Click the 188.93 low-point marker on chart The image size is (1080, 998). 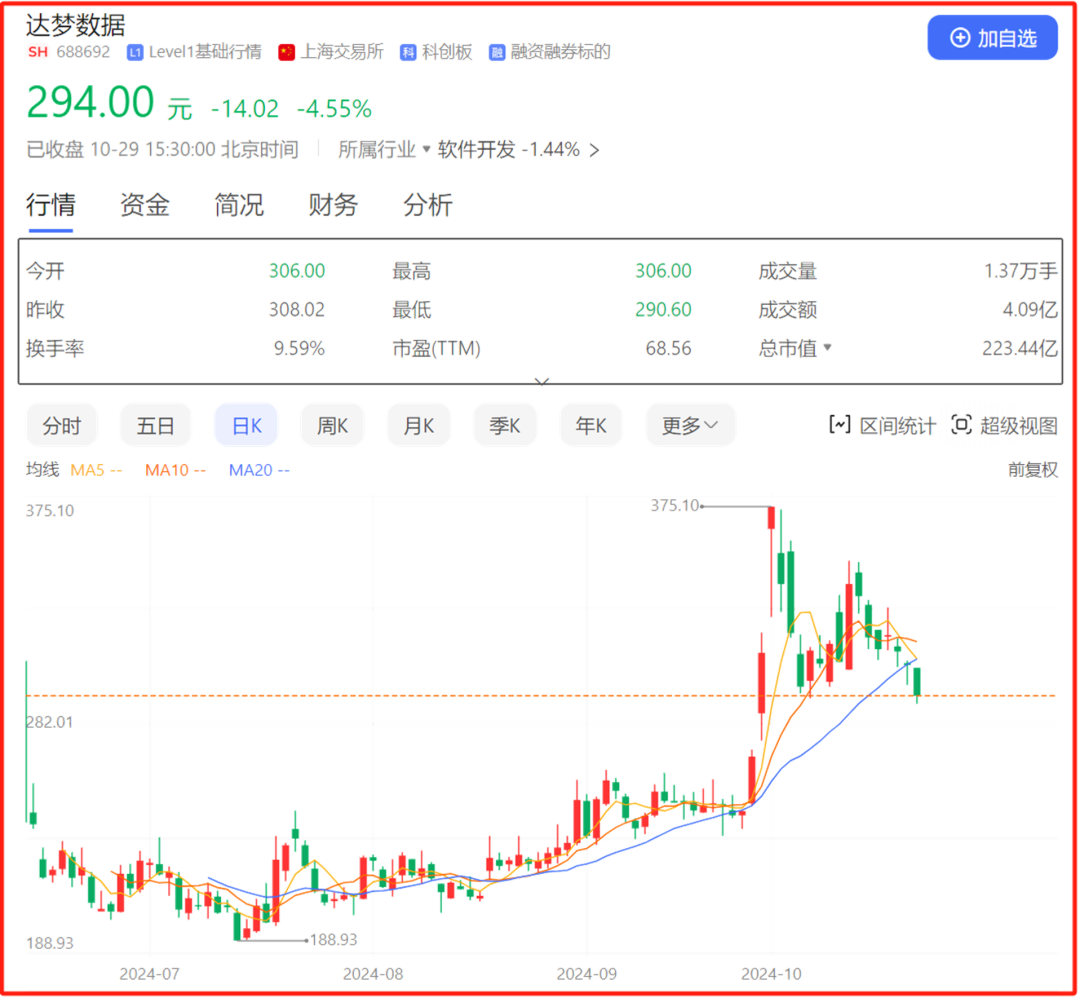click(x=333, y=941)
